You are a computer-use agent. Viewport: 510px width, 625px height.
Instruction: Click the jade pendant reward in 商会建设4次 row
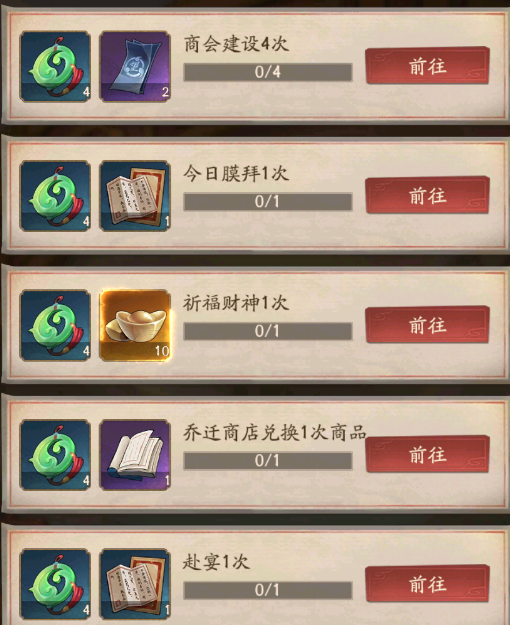click(55, 67)
